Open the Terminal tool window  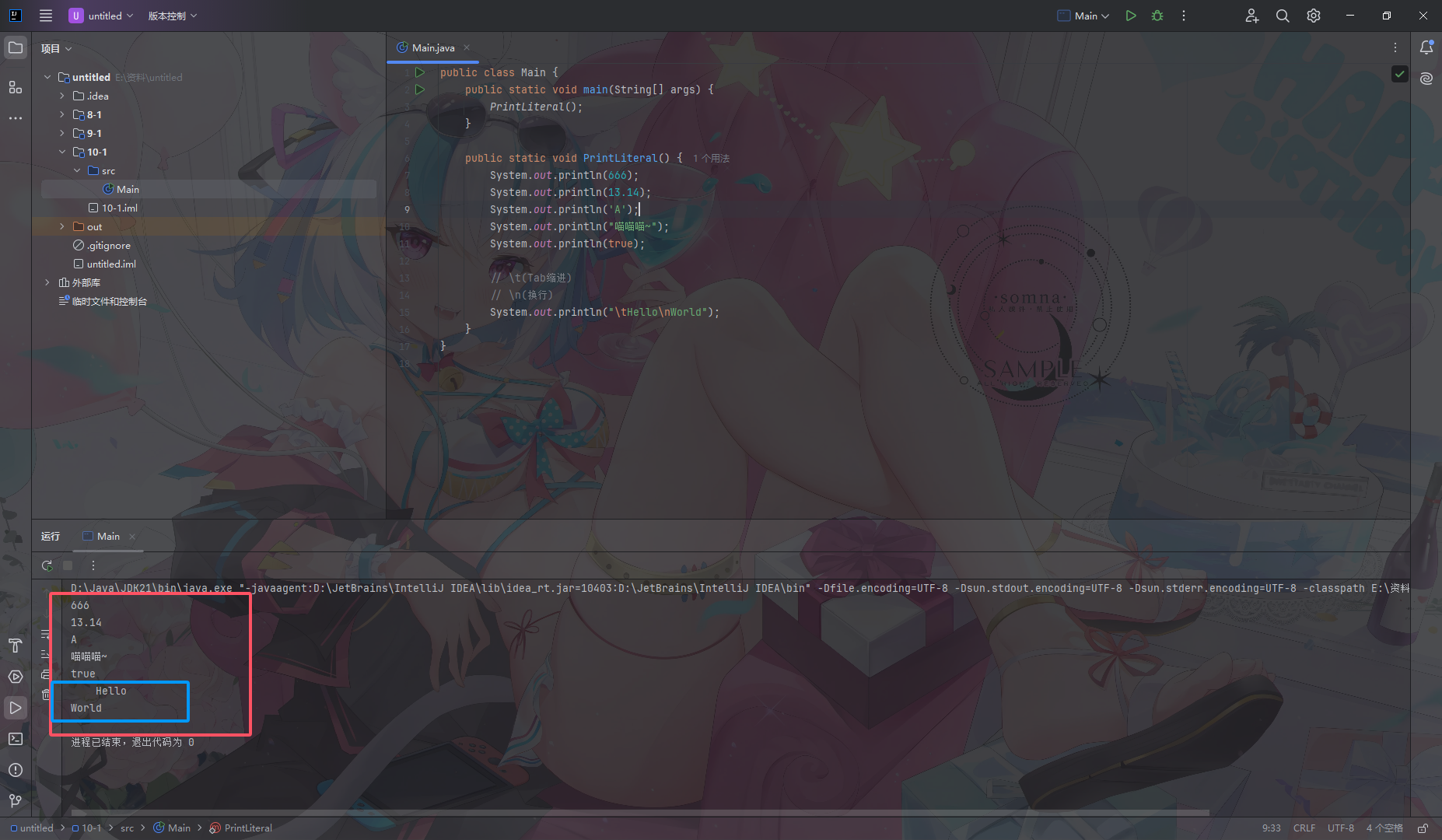point(16,739)
